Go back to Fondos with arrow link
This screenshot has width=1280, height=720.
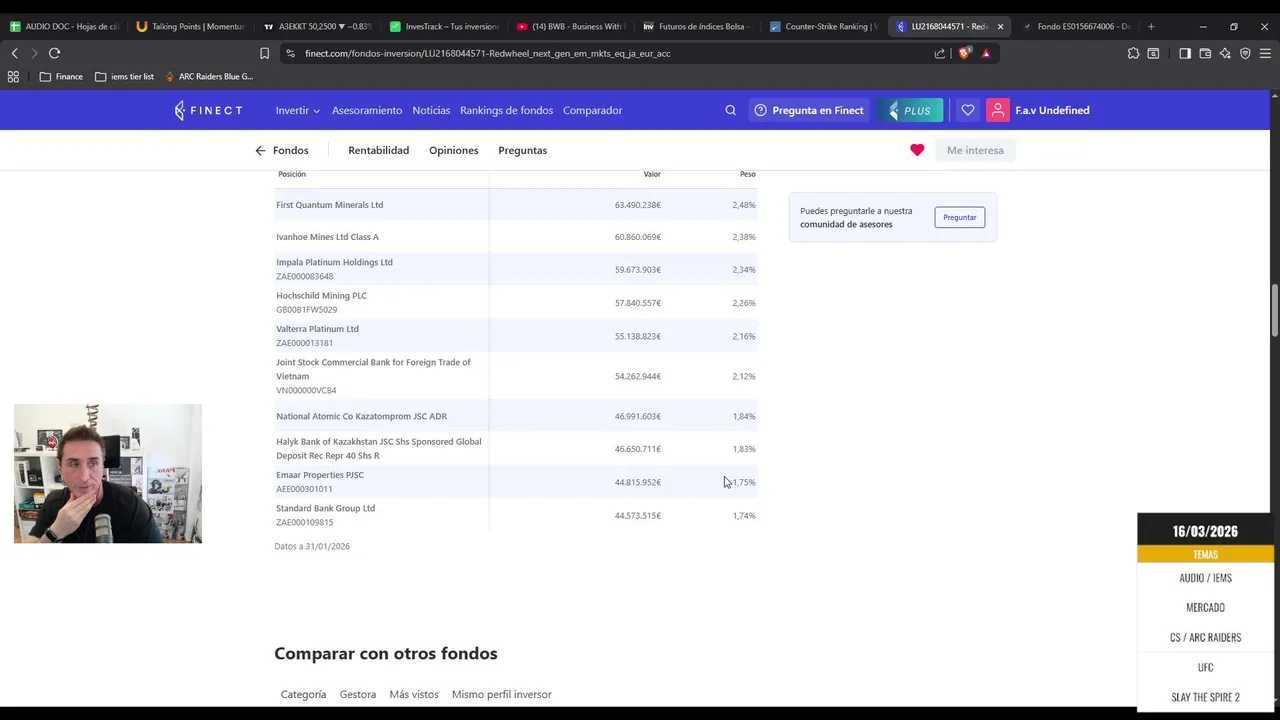click(x=282, y=150)
